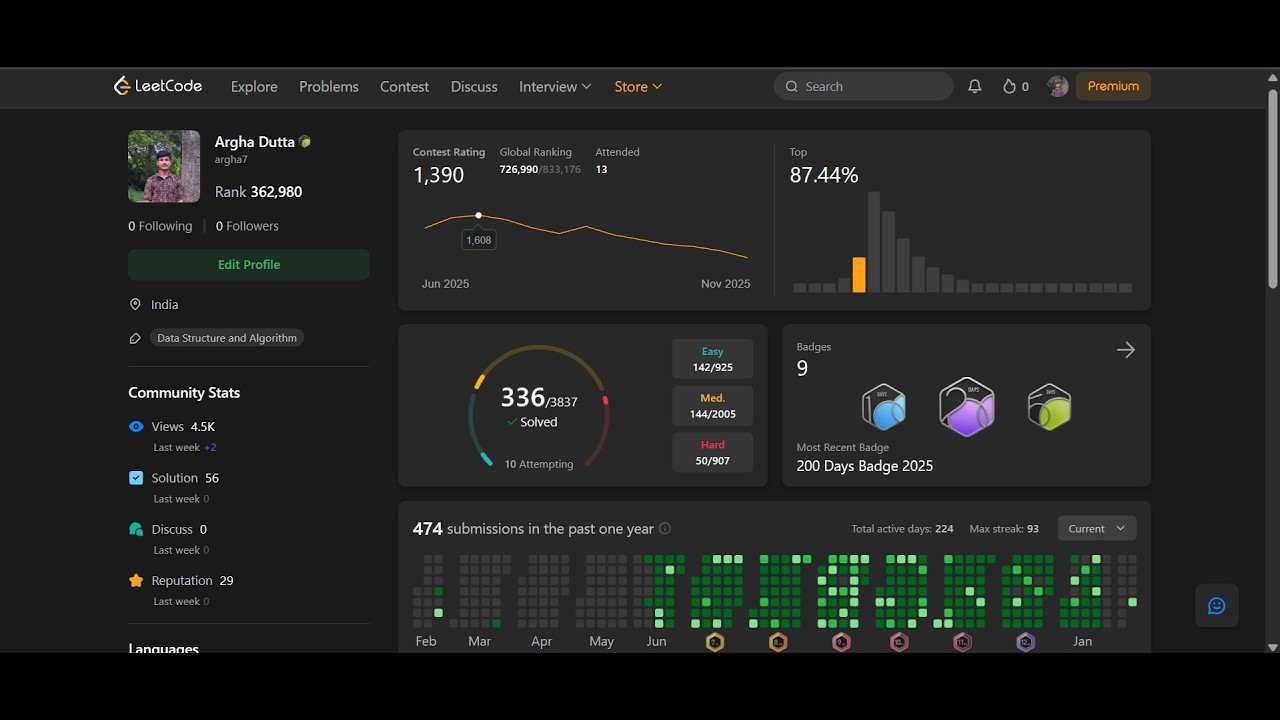The width and height of the screenshot is (1280, 720).
Task: Show Med. problems solved 144/2005
Action: pos(713,406)
